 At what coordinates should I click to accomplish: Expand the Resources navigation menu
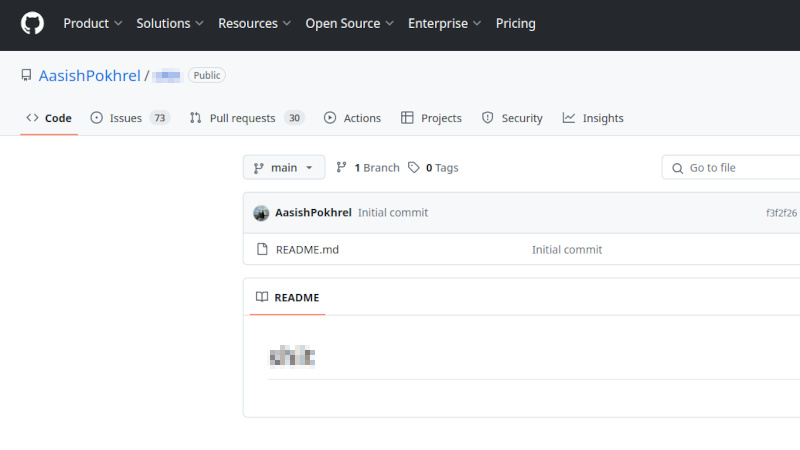(255, 23)
